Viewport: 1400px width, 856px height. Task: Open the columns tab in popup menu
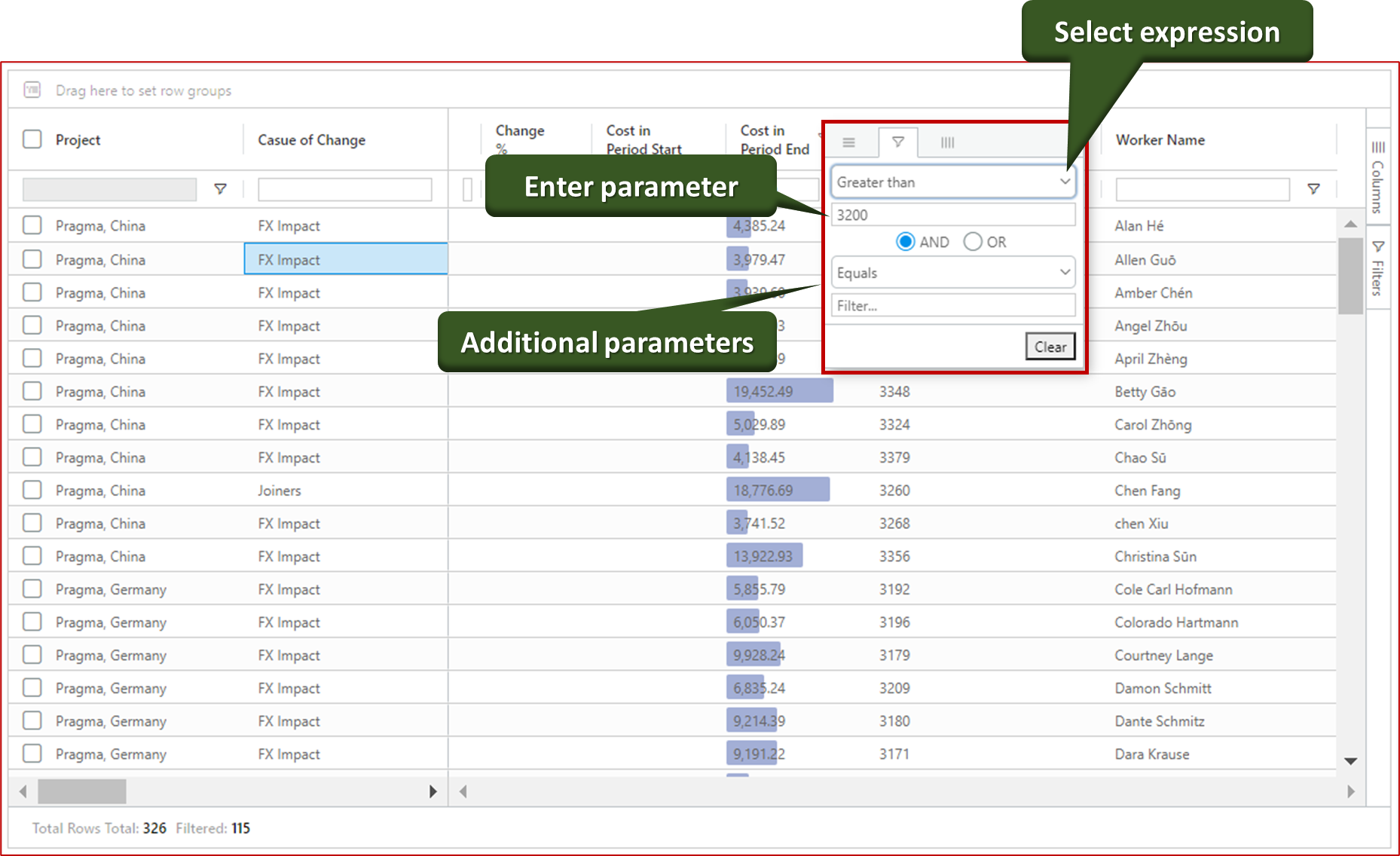point(947,142)
